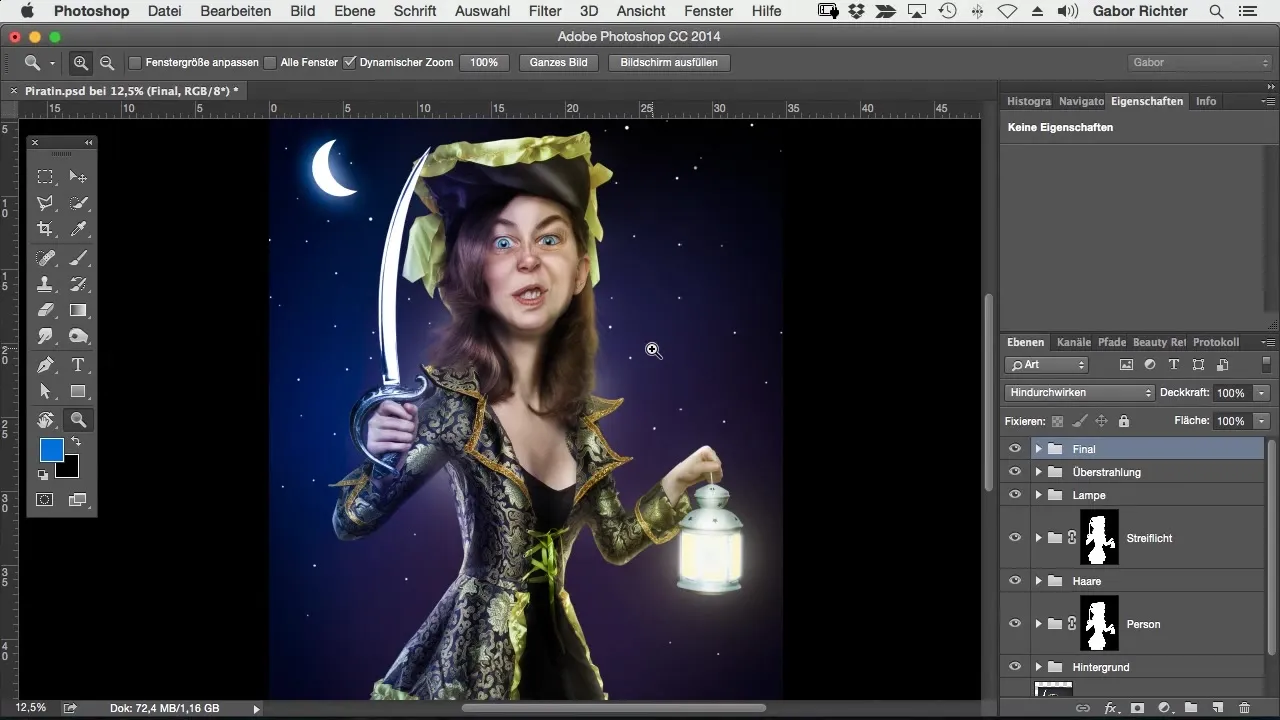Click the Ganzes Bild button
This screenshot has height=720, width=1280.
click(x=559, y=62)
